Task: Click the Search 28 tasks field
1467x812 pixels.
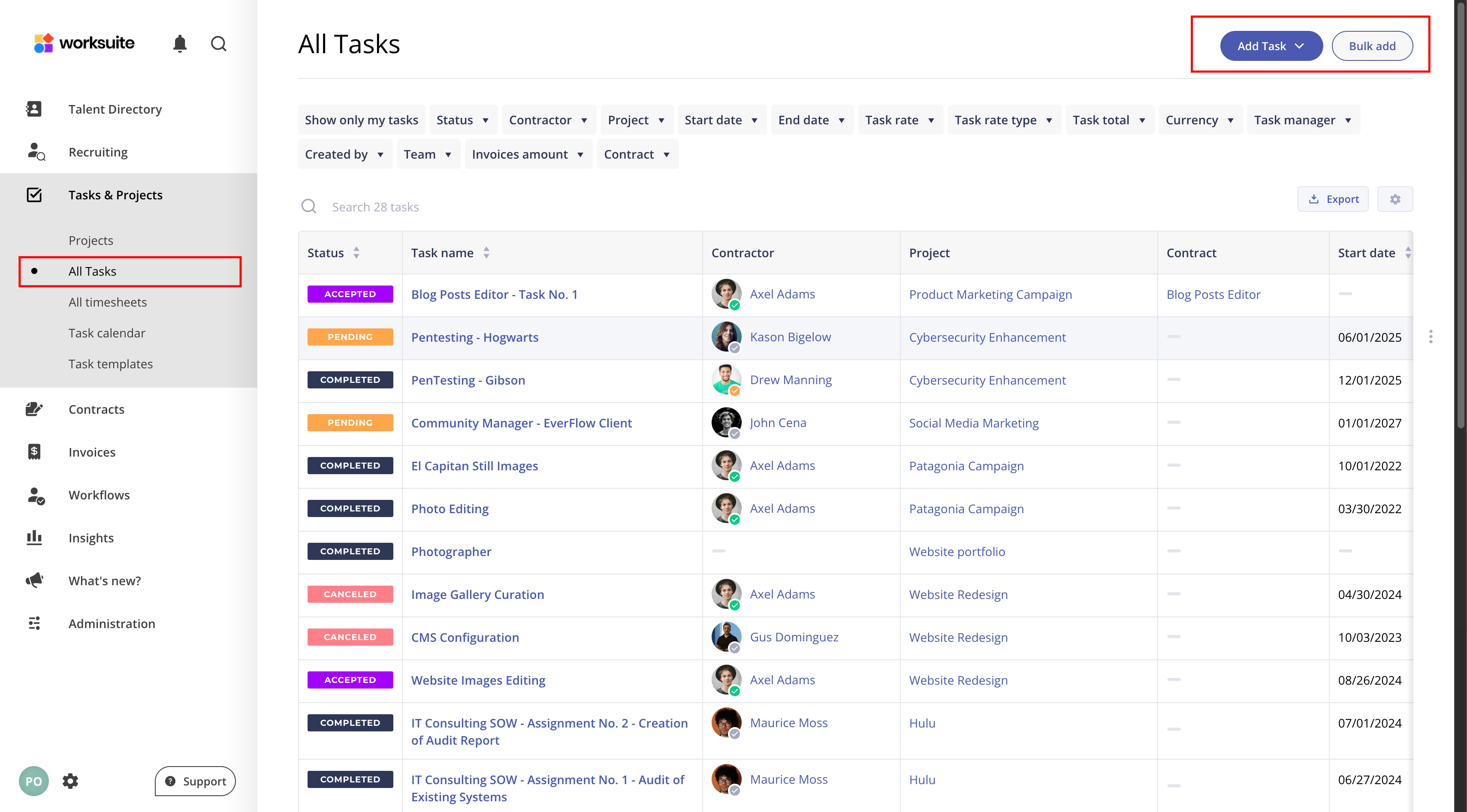Action: click(x=375, y=207)
